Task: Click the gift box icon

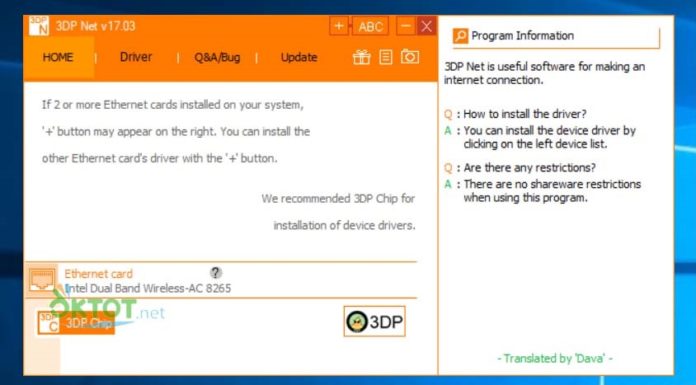Action: 362,57
